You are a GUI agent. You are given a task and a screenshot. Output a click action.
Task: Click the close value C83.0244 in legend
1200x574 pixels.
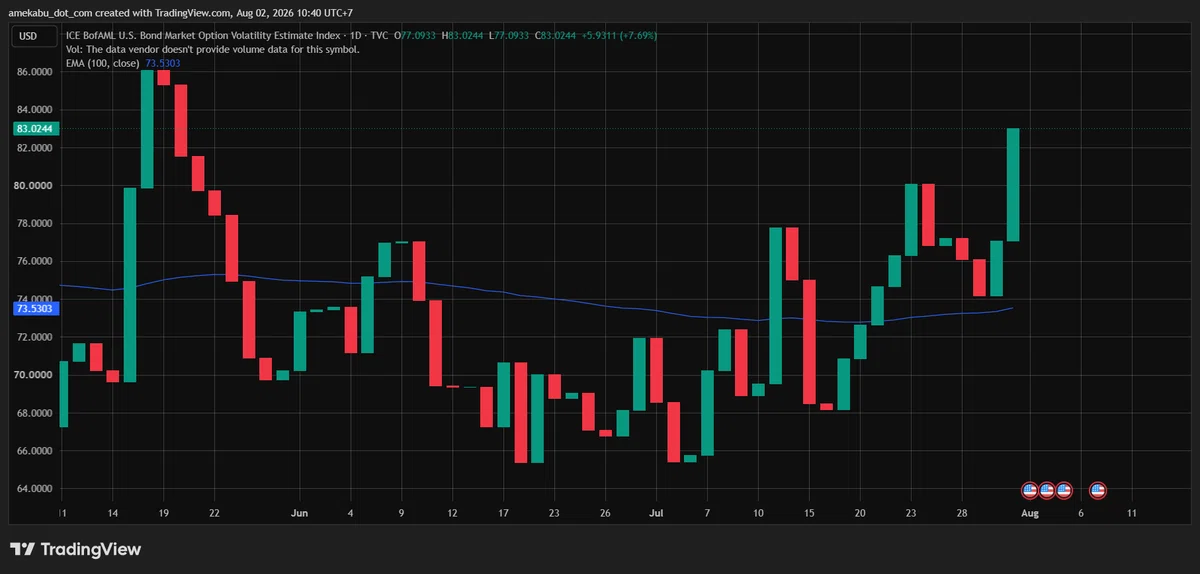555,36
